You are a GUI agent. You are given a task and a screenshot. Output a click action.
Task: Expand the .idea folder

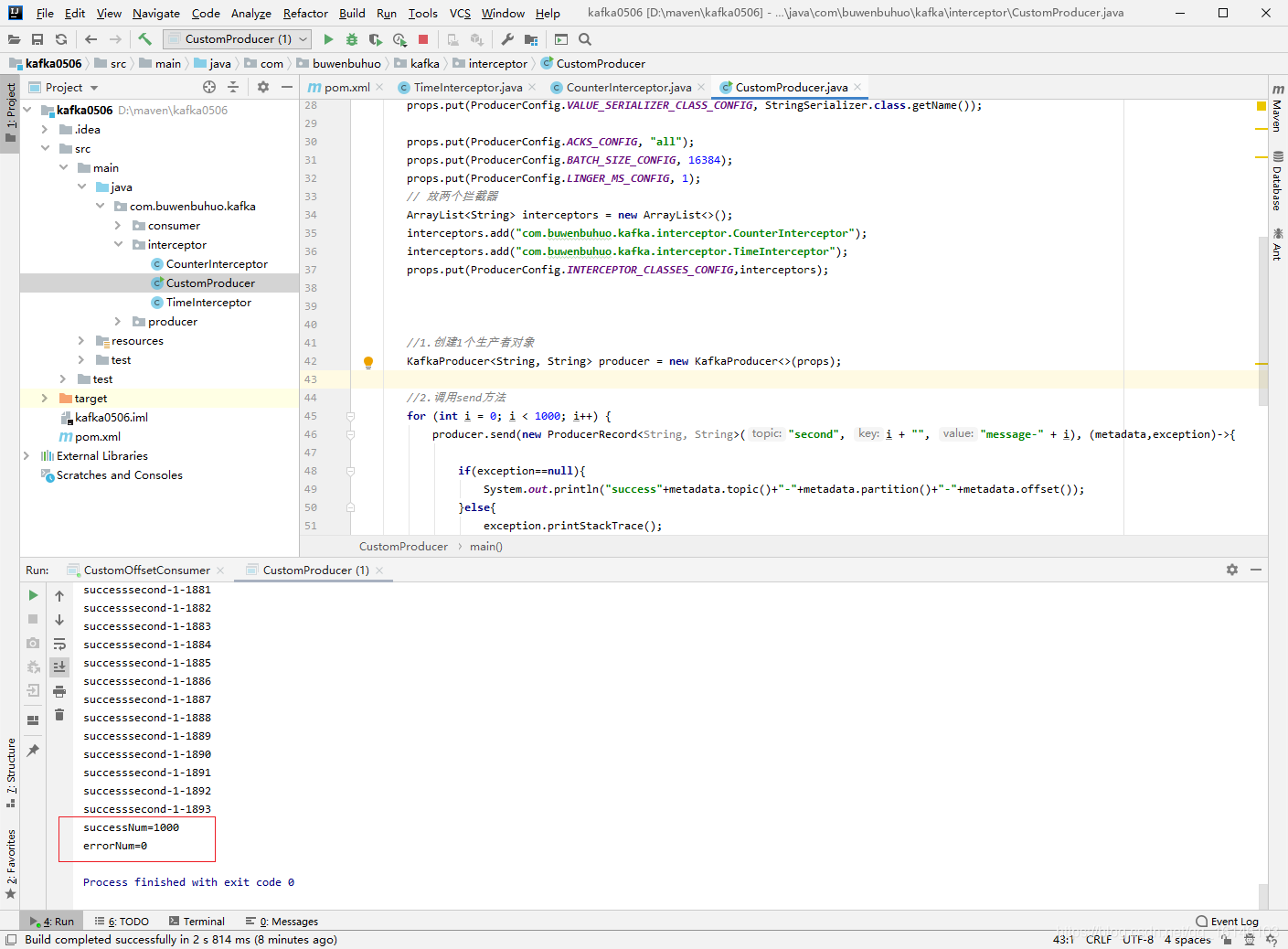pos(45,129)
